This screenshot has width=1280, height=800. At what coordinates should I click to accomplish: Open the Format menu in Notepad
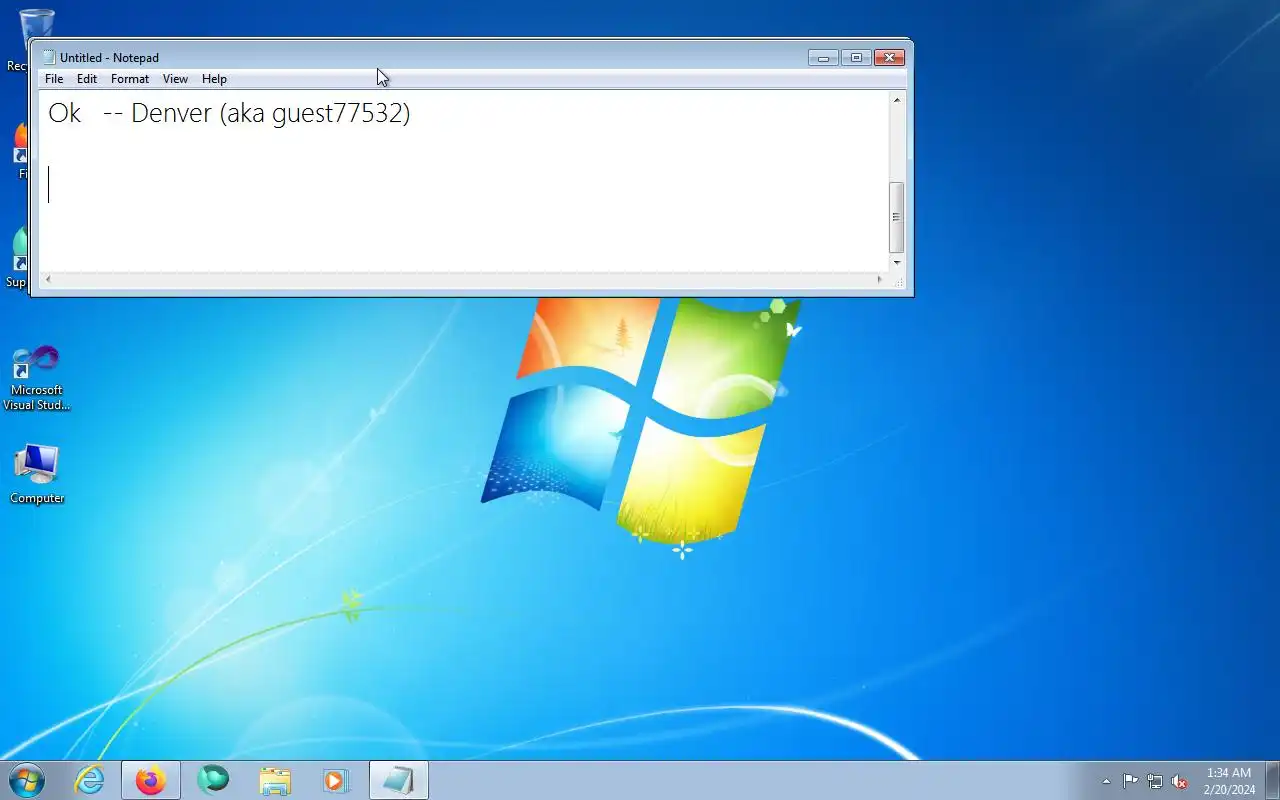click(130, 79)
